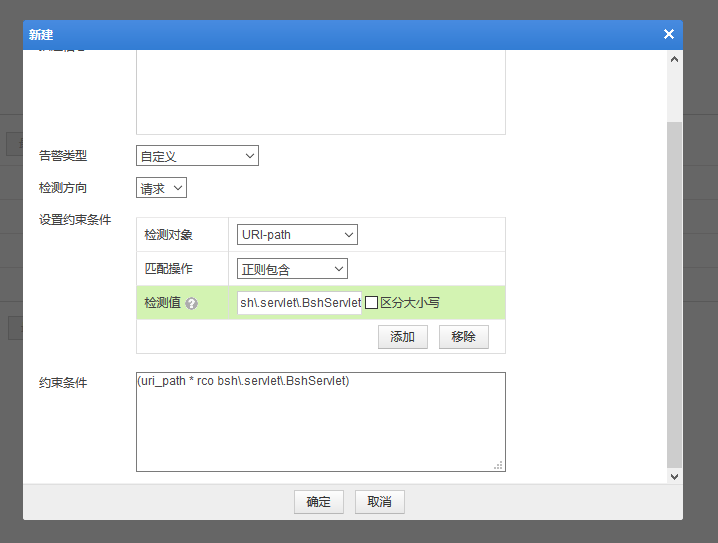Open the 告警类型 dropdown showing 自定义

point(197,156)
